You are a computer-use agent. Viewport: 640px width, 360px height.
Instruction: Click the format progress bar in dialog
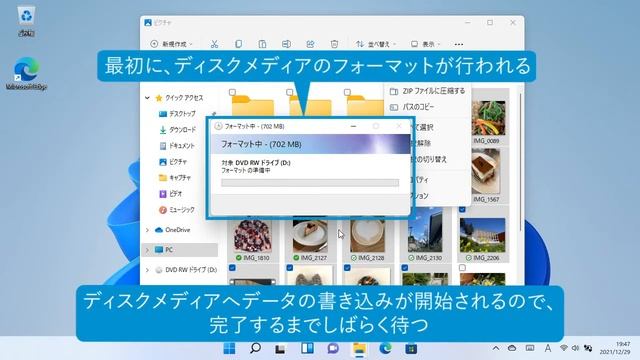310,182
